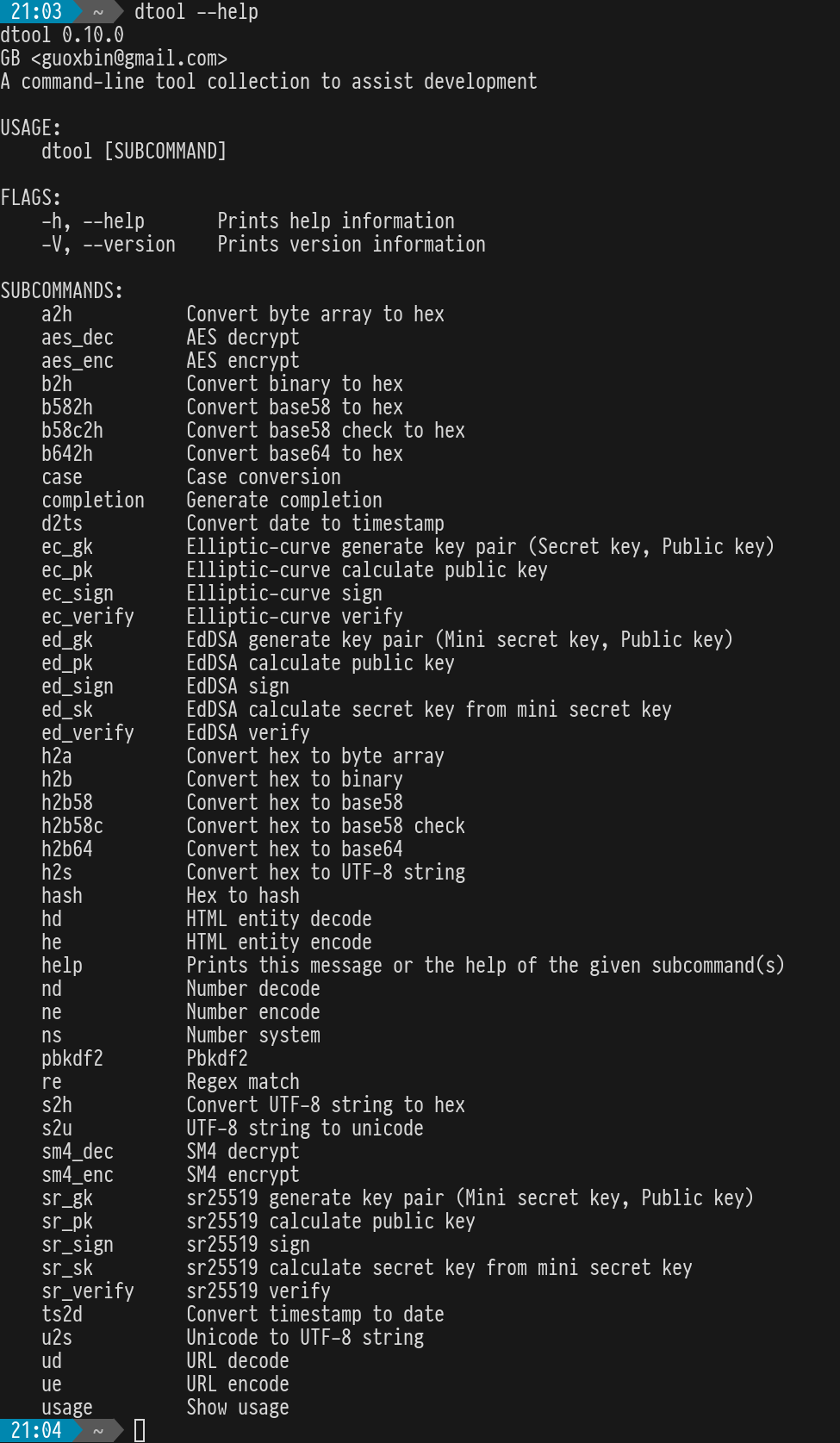Image resolution: width=840 pixels, height=1443 pixels.
Task: Click the sr_verify subcommand name
Action: [x=88, y=1291]
